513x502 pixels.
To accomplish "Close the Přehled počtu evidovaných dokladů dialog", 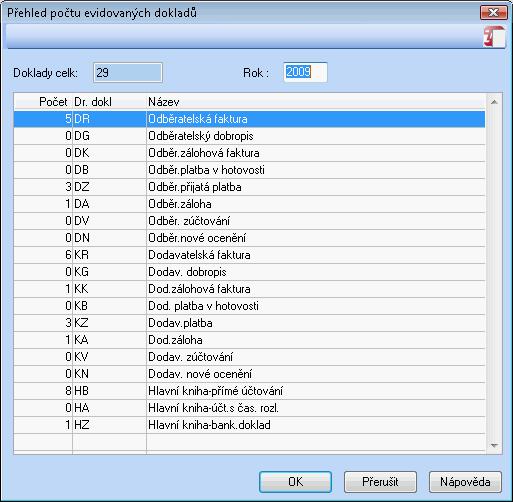I will tap(493, 13).
